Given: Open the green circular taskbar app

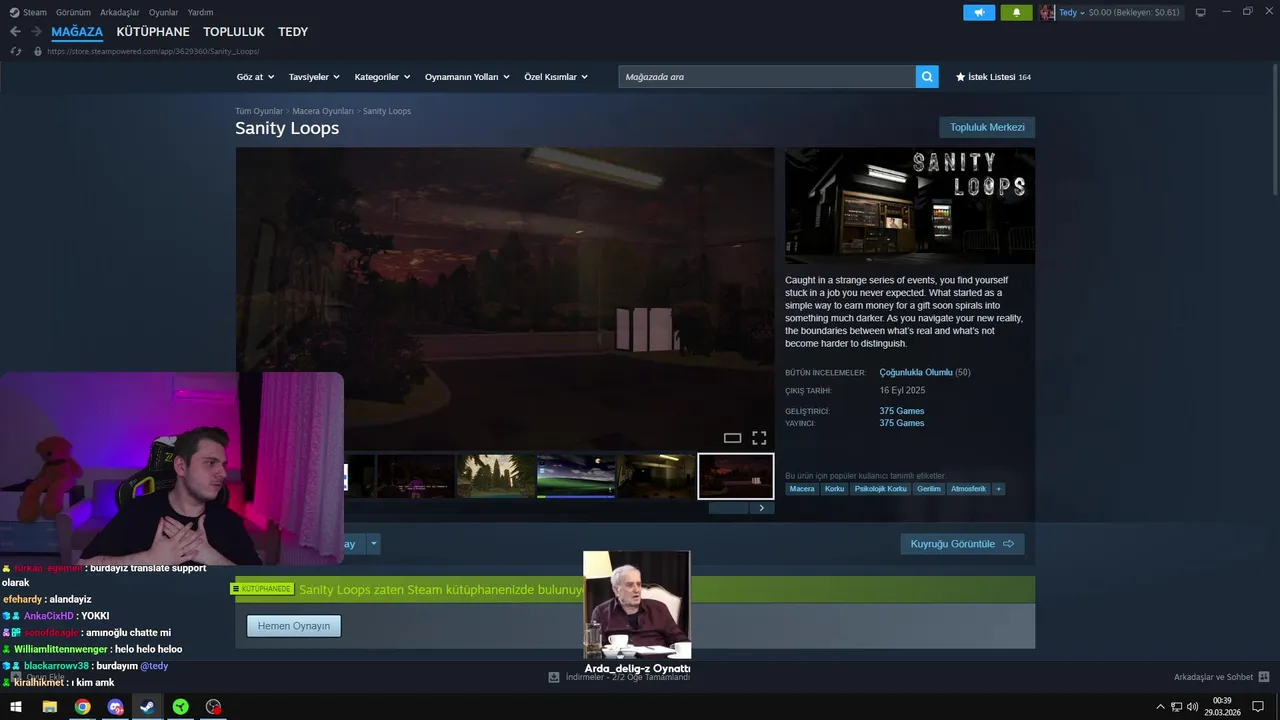Looking at the screenshot, I should click(x=180, y=707).
